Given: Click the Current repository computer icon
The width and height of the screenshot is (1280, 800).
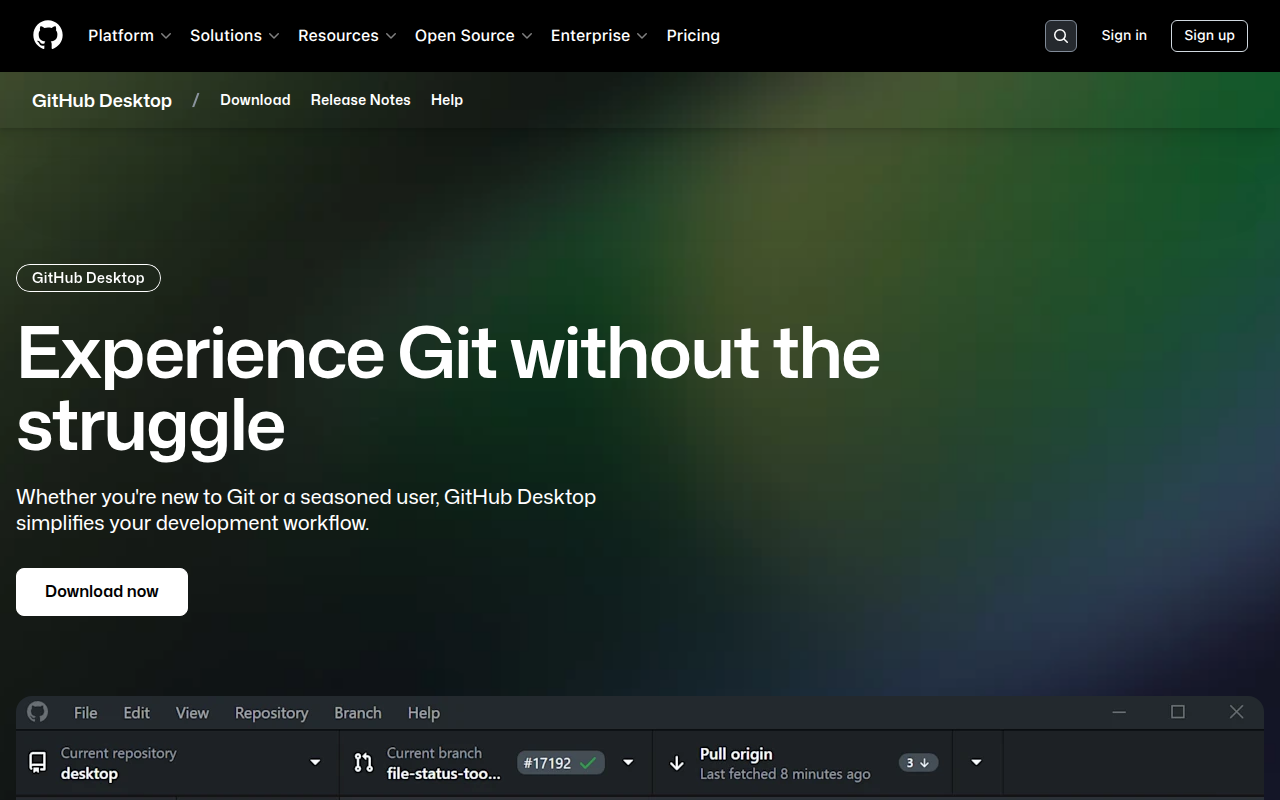Looking at the screenshot, I should coord(37,763).
